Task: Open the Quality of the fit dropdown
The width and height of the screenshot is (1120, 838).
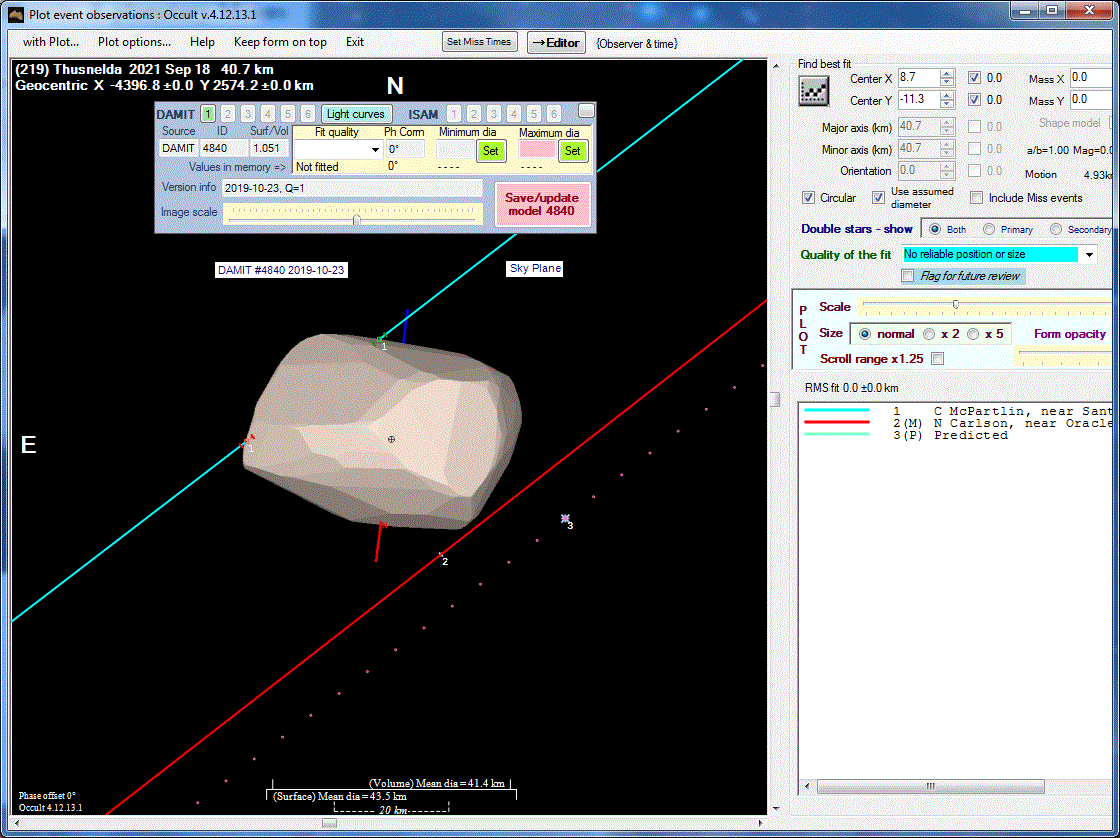Action: pos(1088,255)
